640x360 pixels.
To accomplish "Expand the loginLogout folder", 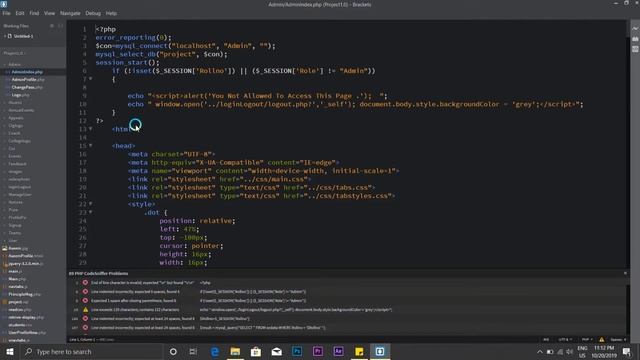I will pos(20,187).
